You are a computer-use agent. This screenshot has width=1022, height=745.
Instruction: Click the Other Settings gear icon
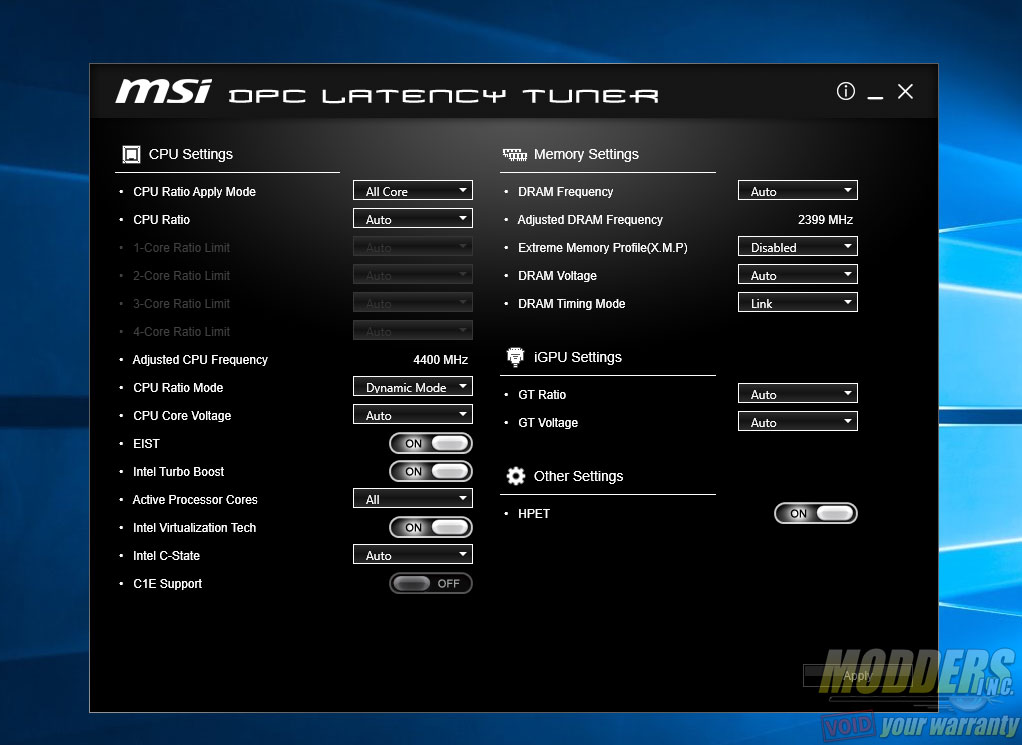tap(515, 475)
